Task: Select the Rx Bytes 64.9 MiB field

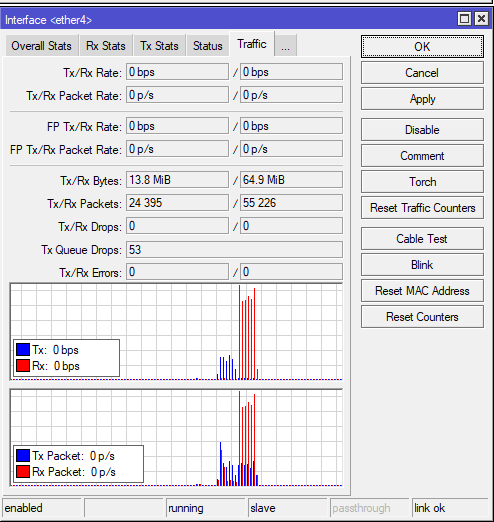Action: 291,180
